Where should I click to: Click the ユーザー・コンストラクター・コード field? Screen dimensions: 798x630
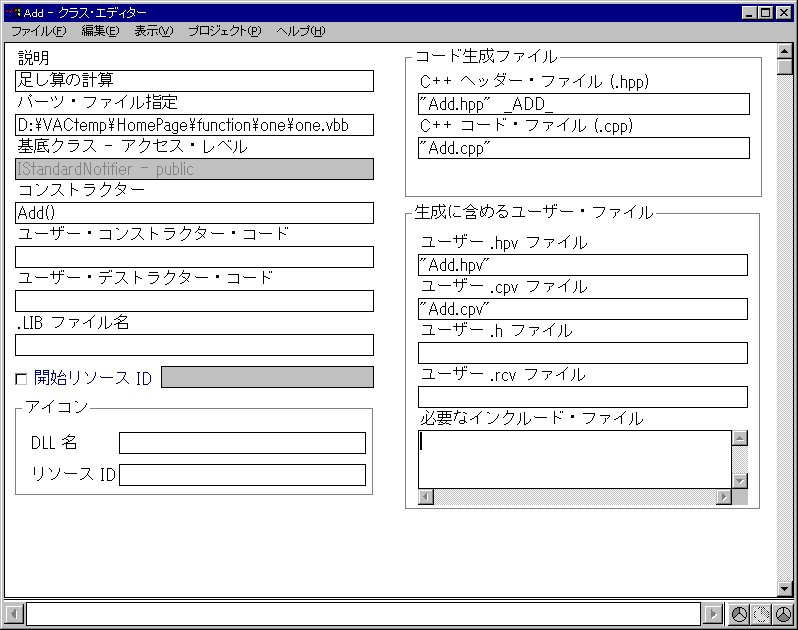(194, 257)
